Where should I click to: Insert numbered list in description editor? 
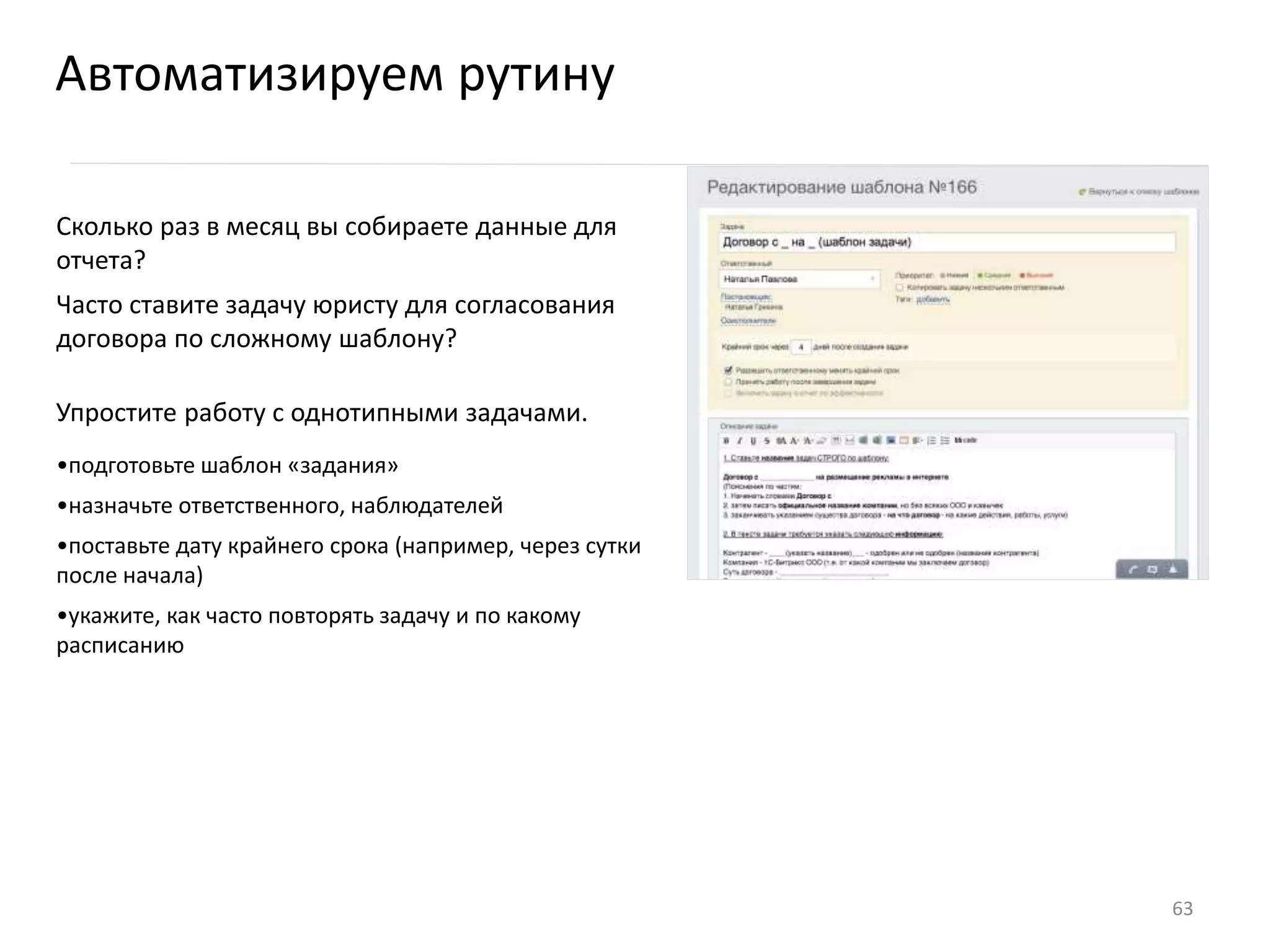coord(931,441)
